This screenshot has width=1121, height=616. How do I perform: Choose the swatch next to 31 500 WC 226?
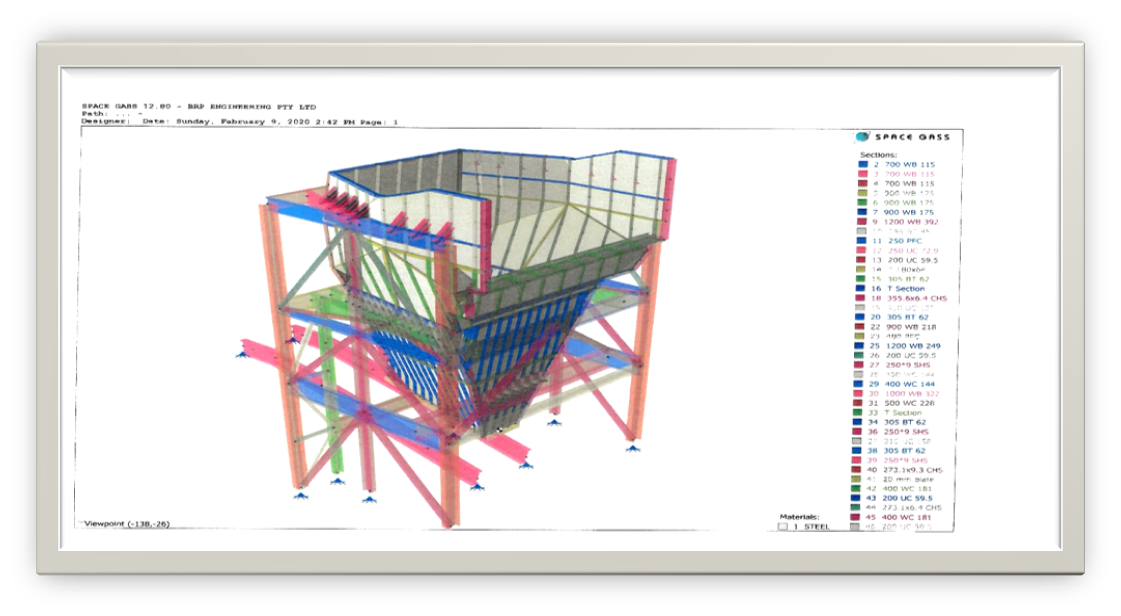tap(862, 403)
